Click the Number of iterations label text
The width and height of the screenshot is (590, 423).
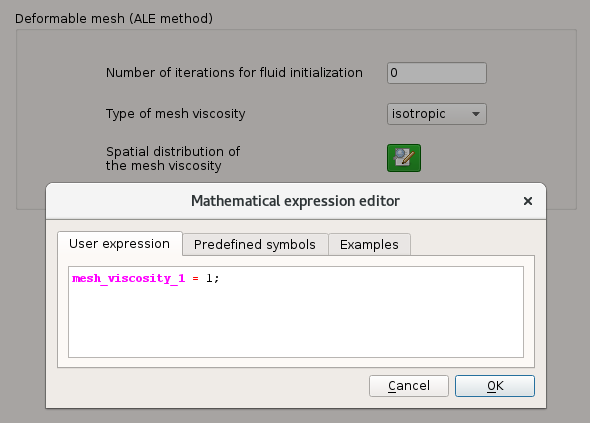coord(234,73)
